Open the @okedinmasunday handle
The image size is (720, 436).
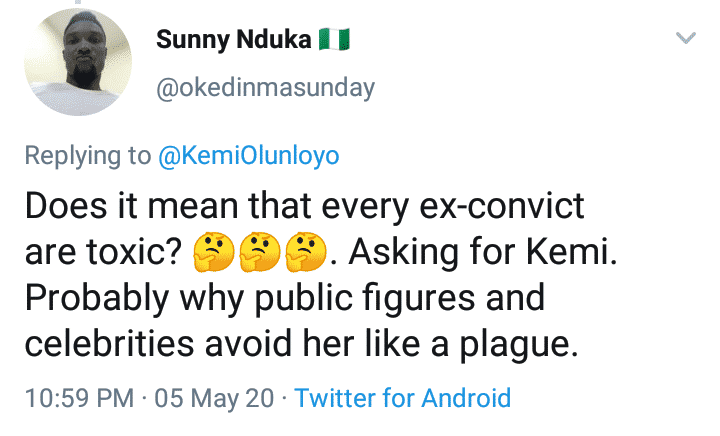(x=266, y=88)
